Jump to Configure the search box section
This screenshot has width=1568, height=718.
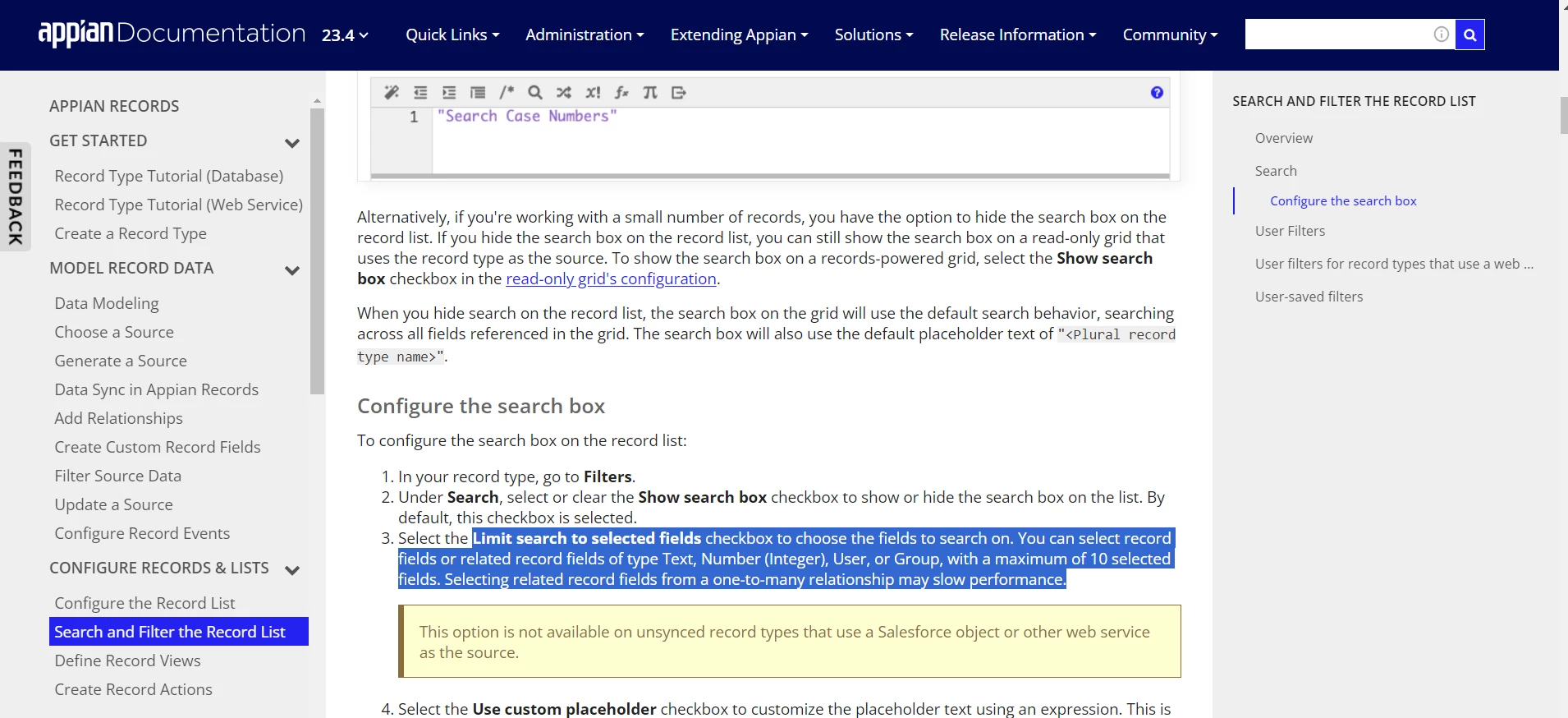pyautogui.click(x=1343, y=200)
